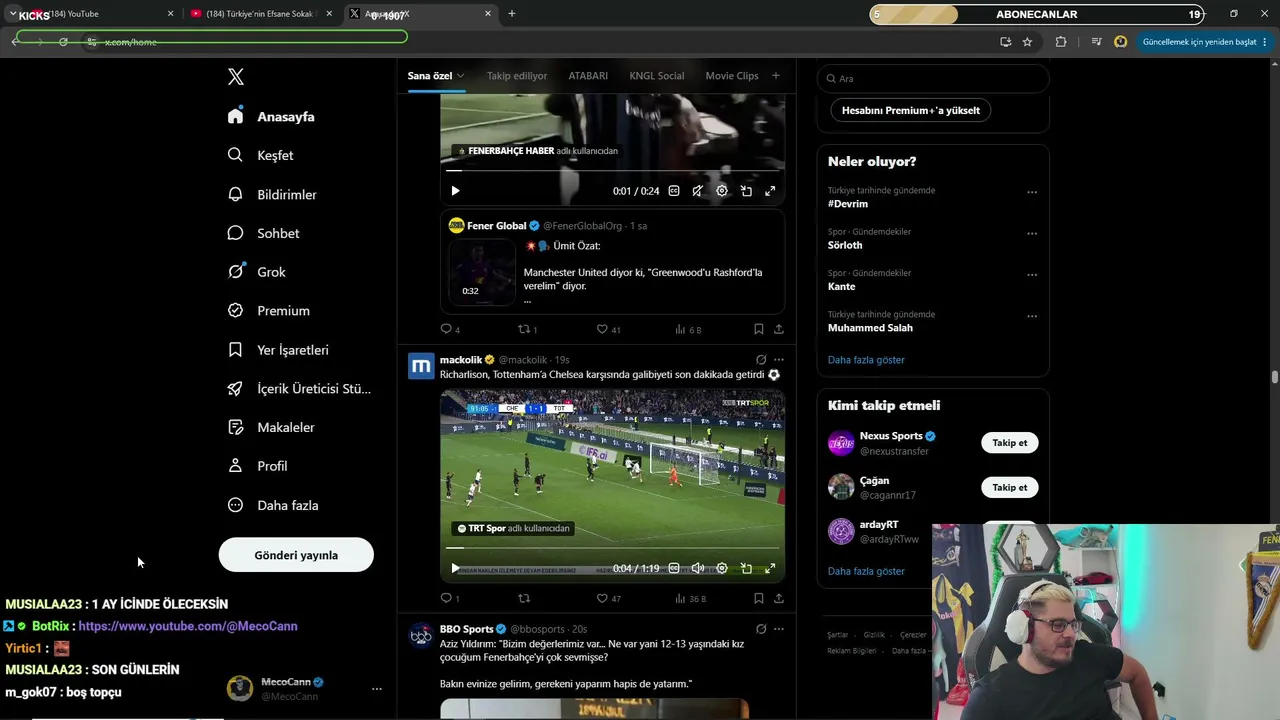Open MecoCann account options menu
This screenshot has width=1280, height=720.
point(377,689)
